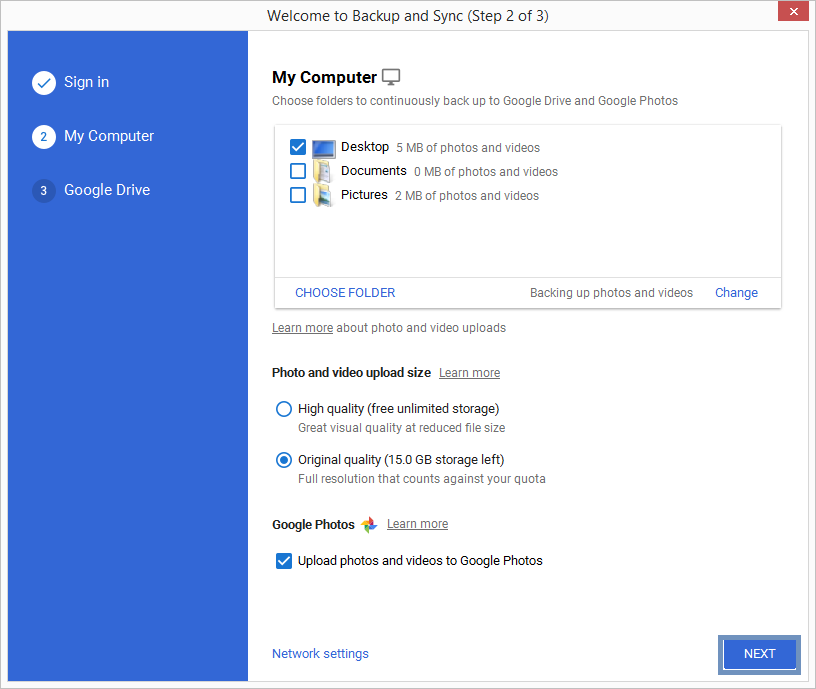This screenshot has width=816, height=689.
Task: Select High quality upload size option
Action: (284, 409)
